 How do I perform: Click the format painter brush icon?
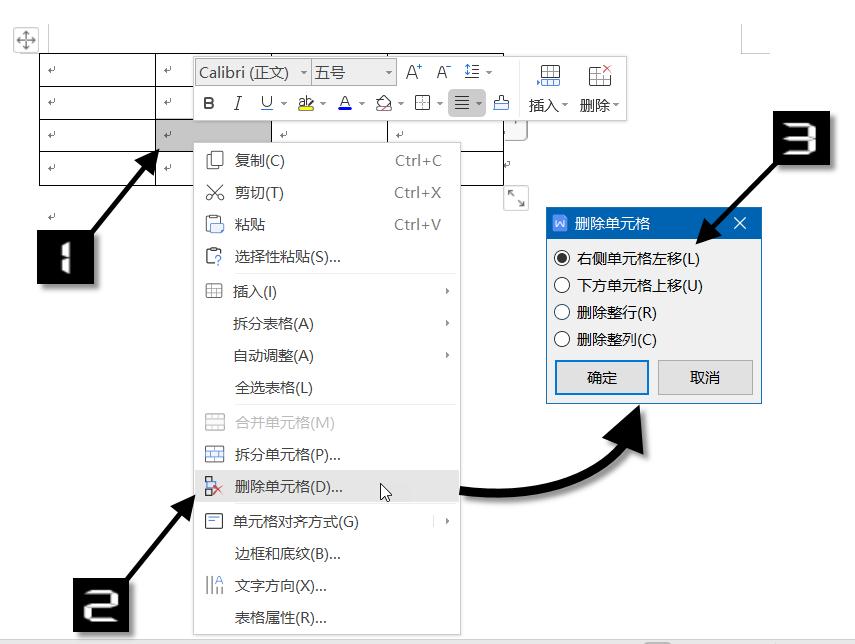(500, 103)
